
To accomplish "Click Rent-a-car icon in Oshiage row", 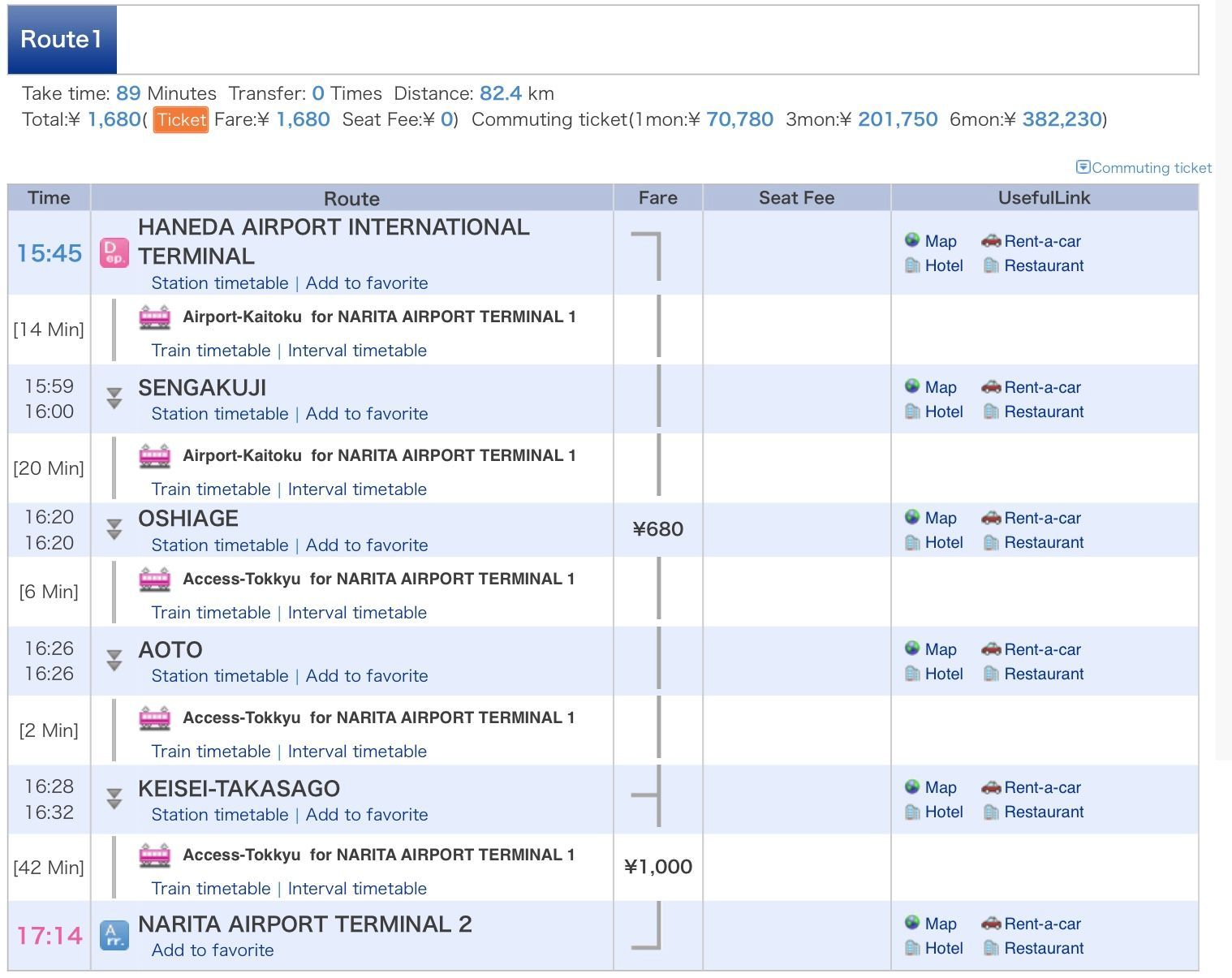I will coord(991,518).
